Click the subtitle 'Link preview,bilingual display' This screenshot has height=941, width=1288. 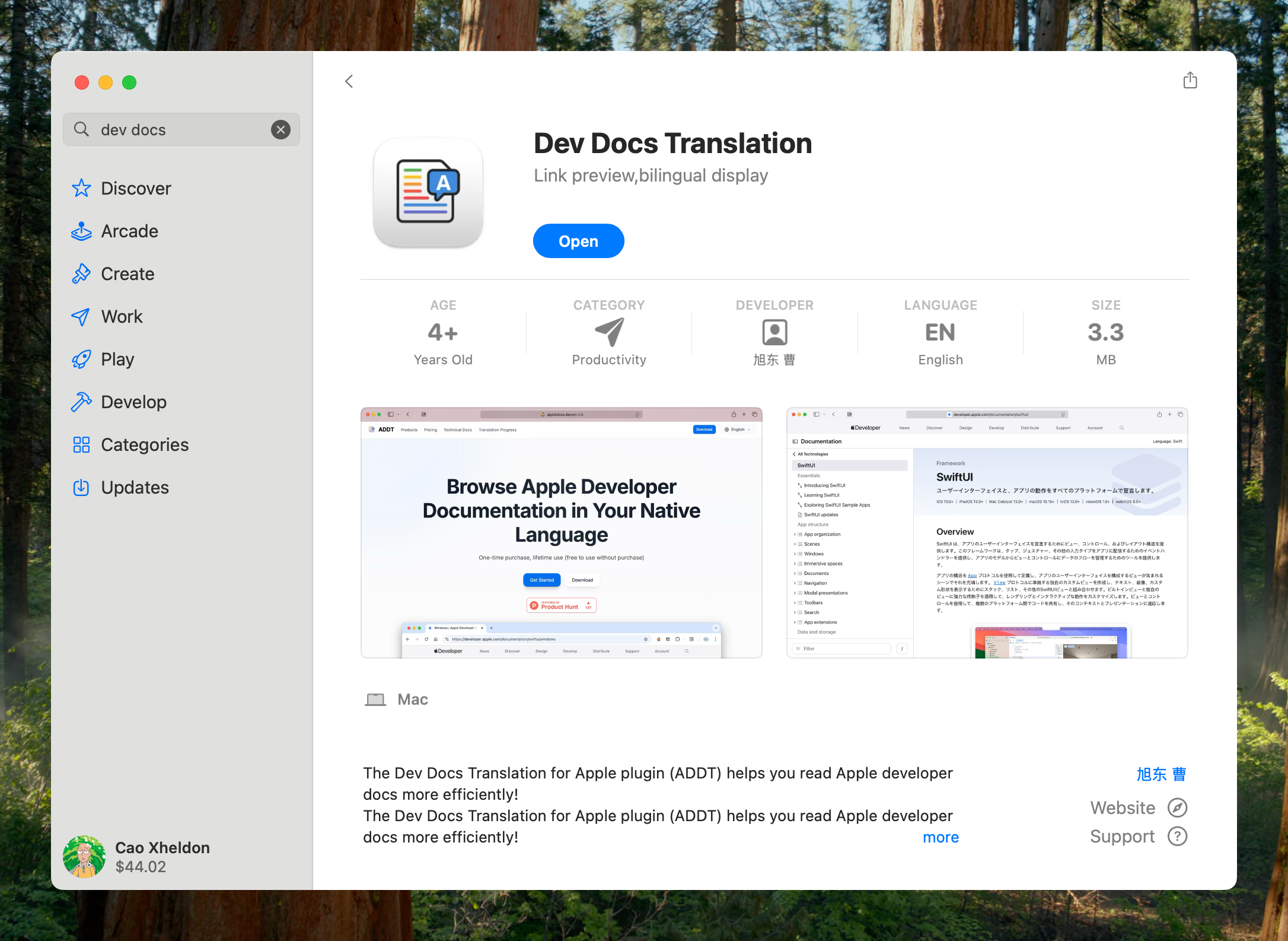pyautogui.click(x=651, y=176)
